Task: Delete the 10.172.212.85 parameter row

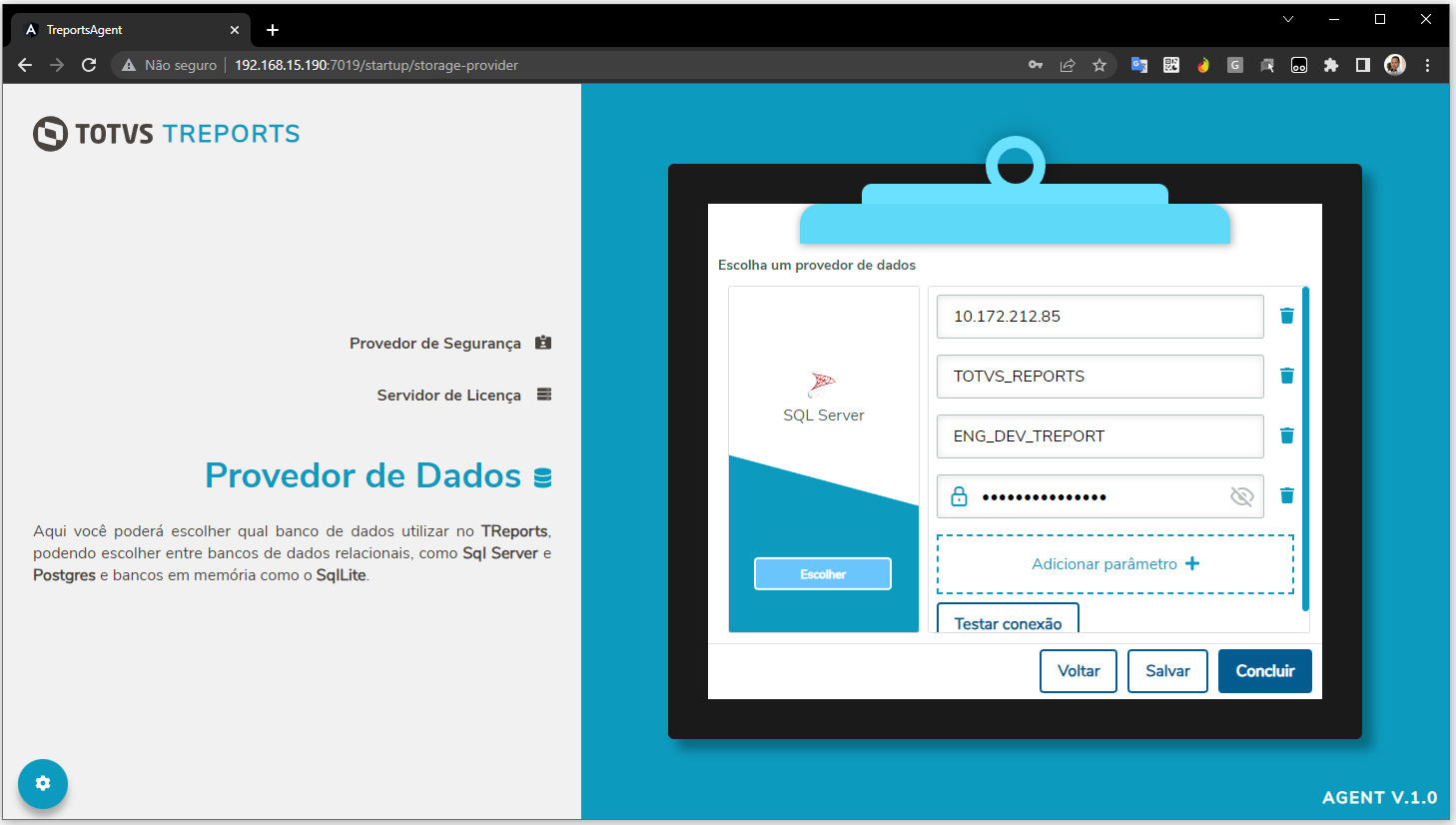Action: pos(1287,316)
